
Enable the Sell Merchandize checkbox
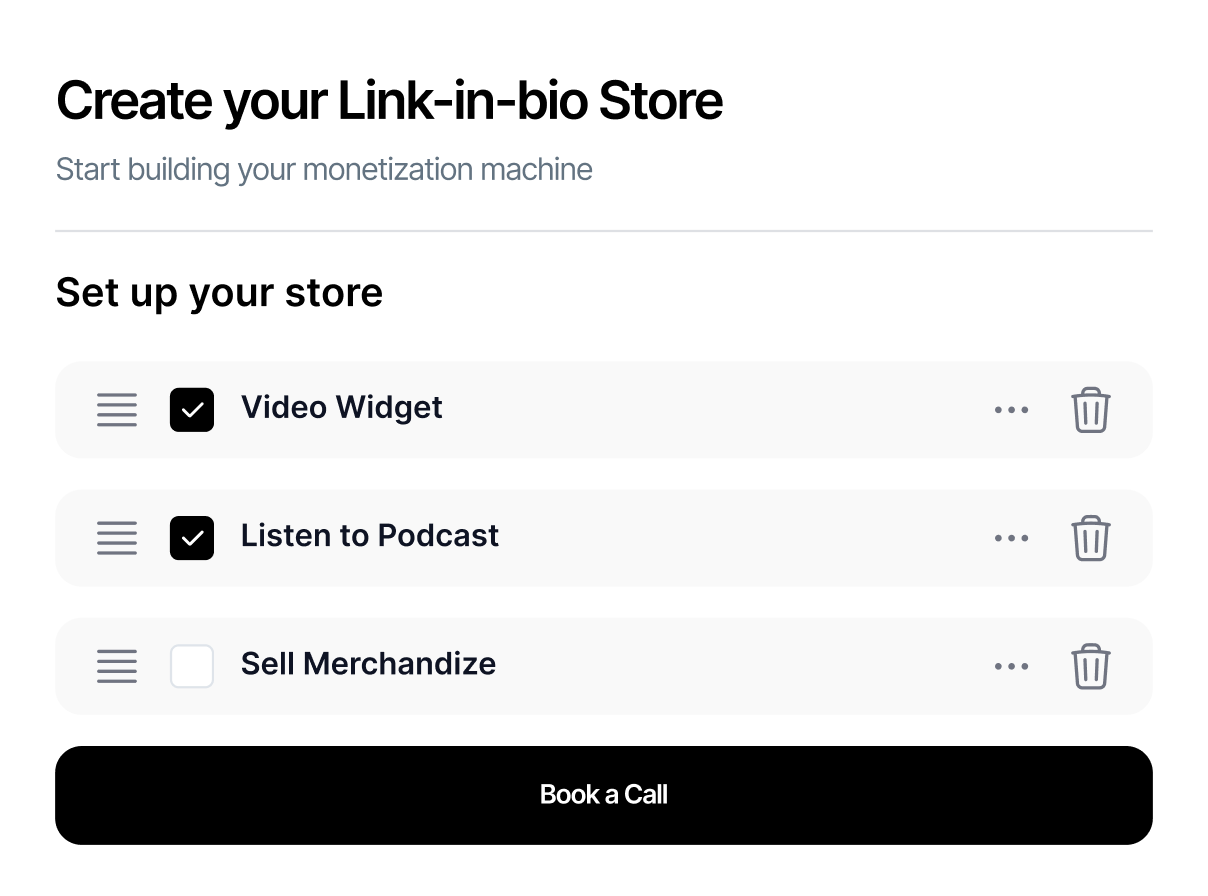coord(192,665)
